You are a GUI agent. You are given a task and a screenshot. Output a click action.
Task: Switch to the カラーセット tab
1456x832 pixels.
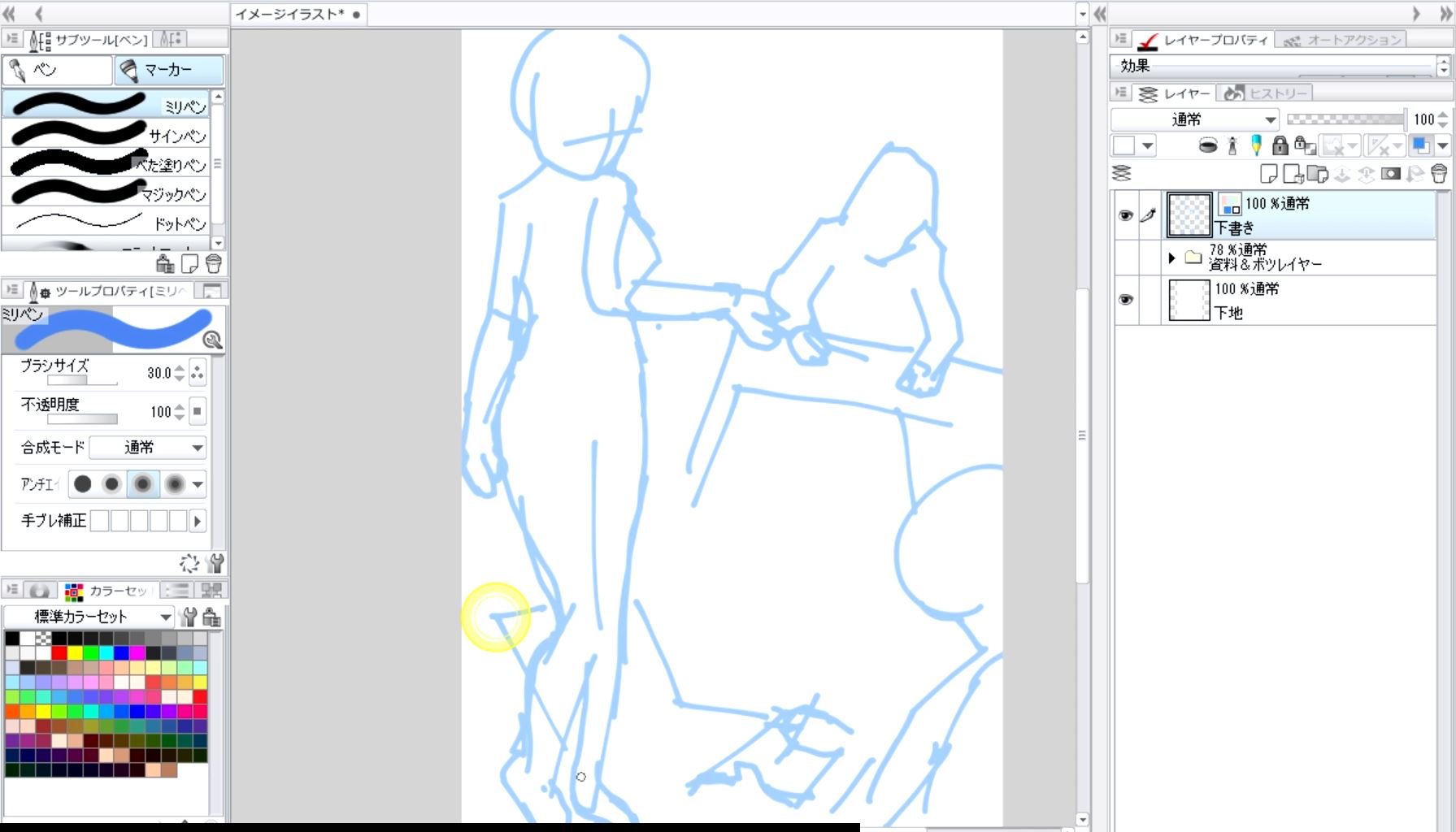109,591
